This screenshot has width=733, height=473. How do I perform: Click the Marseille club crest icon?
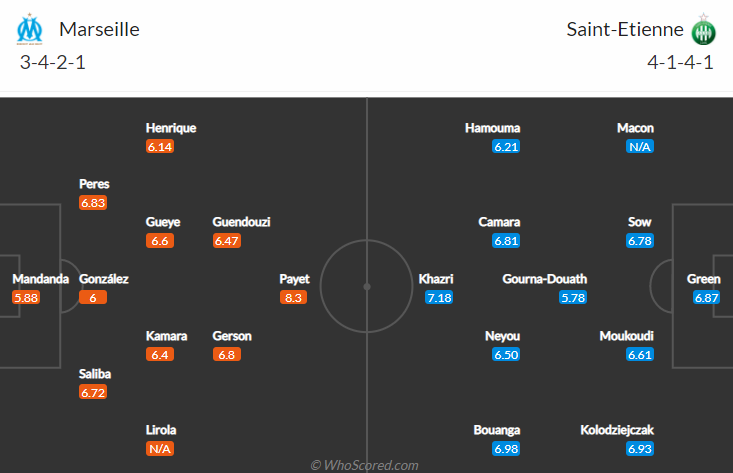tap(29, 29)
